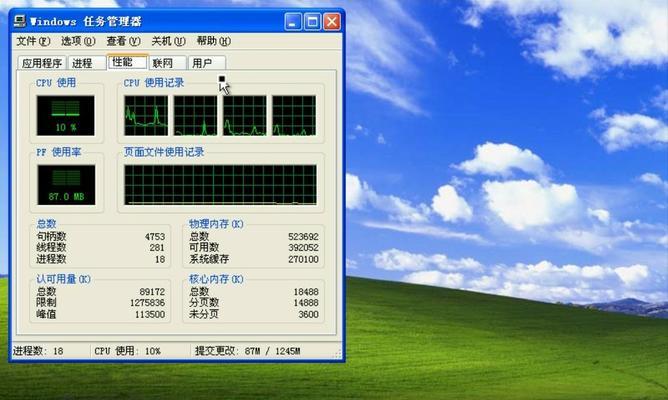Viewport: 668px width, 400px height.
Task: Click the 系统缓存 value 270100
Action: [303, 259]
